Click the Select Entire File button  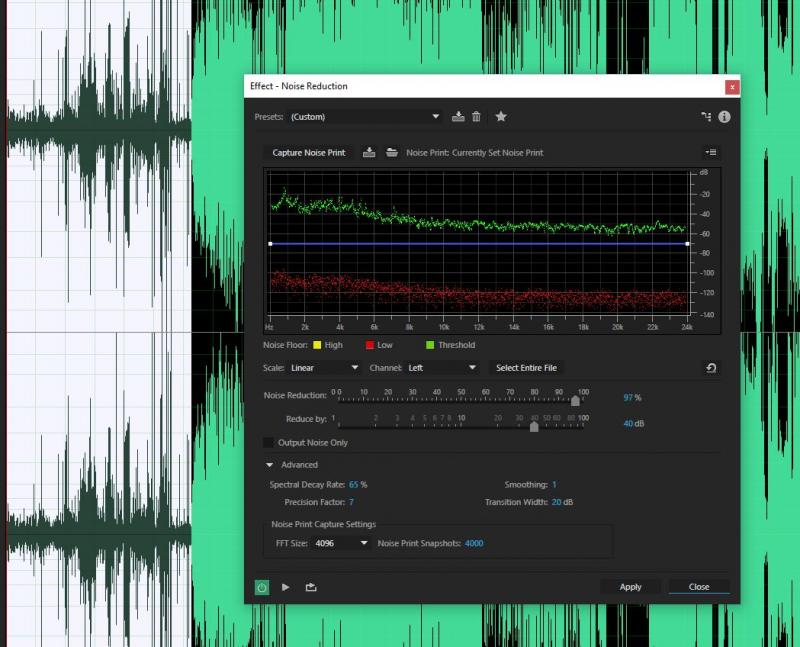pyautogui.click(x=526, y=368)
